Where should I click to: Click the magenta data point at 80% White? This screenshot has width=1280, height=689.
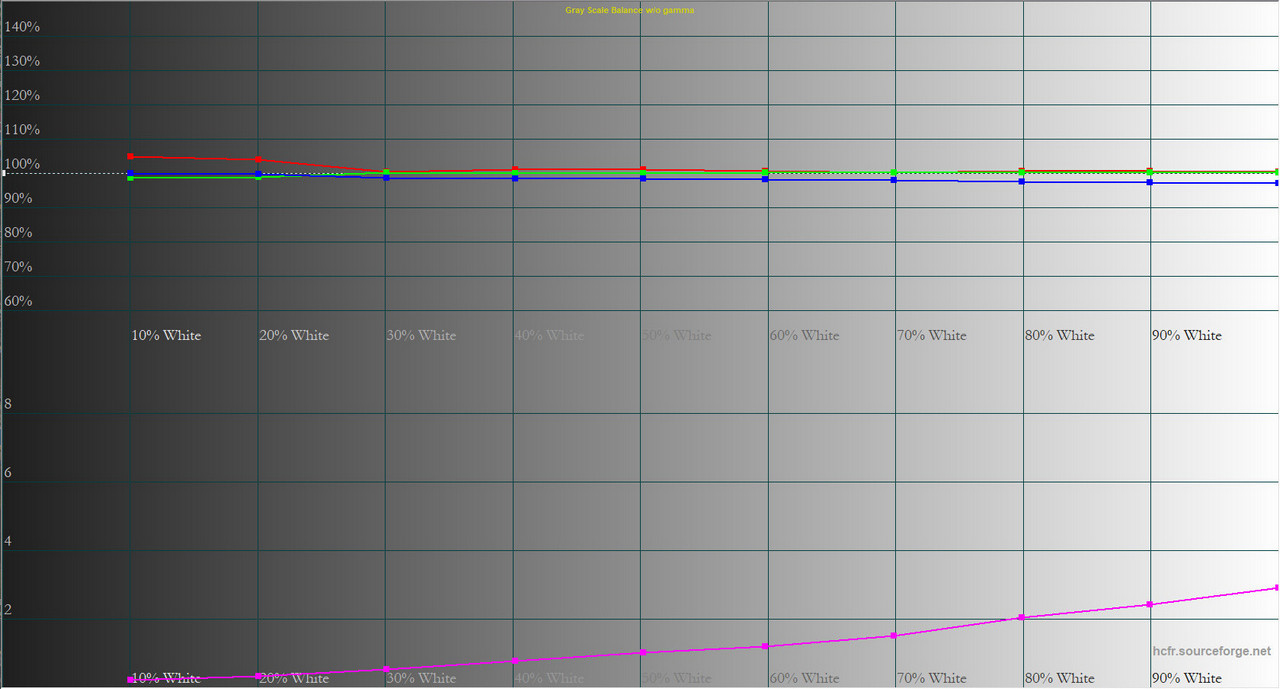(x=1022, y=617)
